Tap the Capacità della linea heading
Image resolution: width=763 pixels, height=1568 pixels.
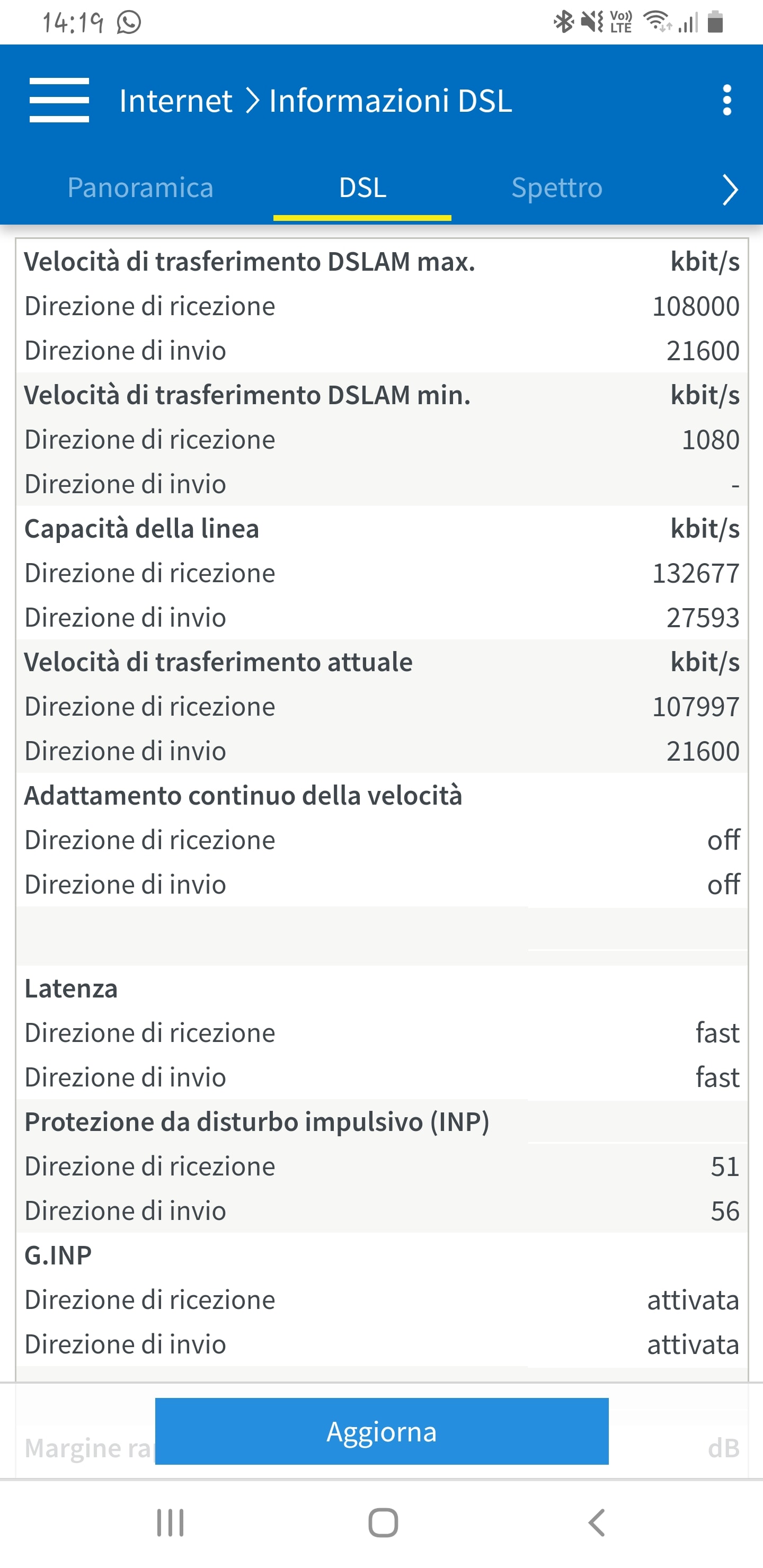[142, 528]
